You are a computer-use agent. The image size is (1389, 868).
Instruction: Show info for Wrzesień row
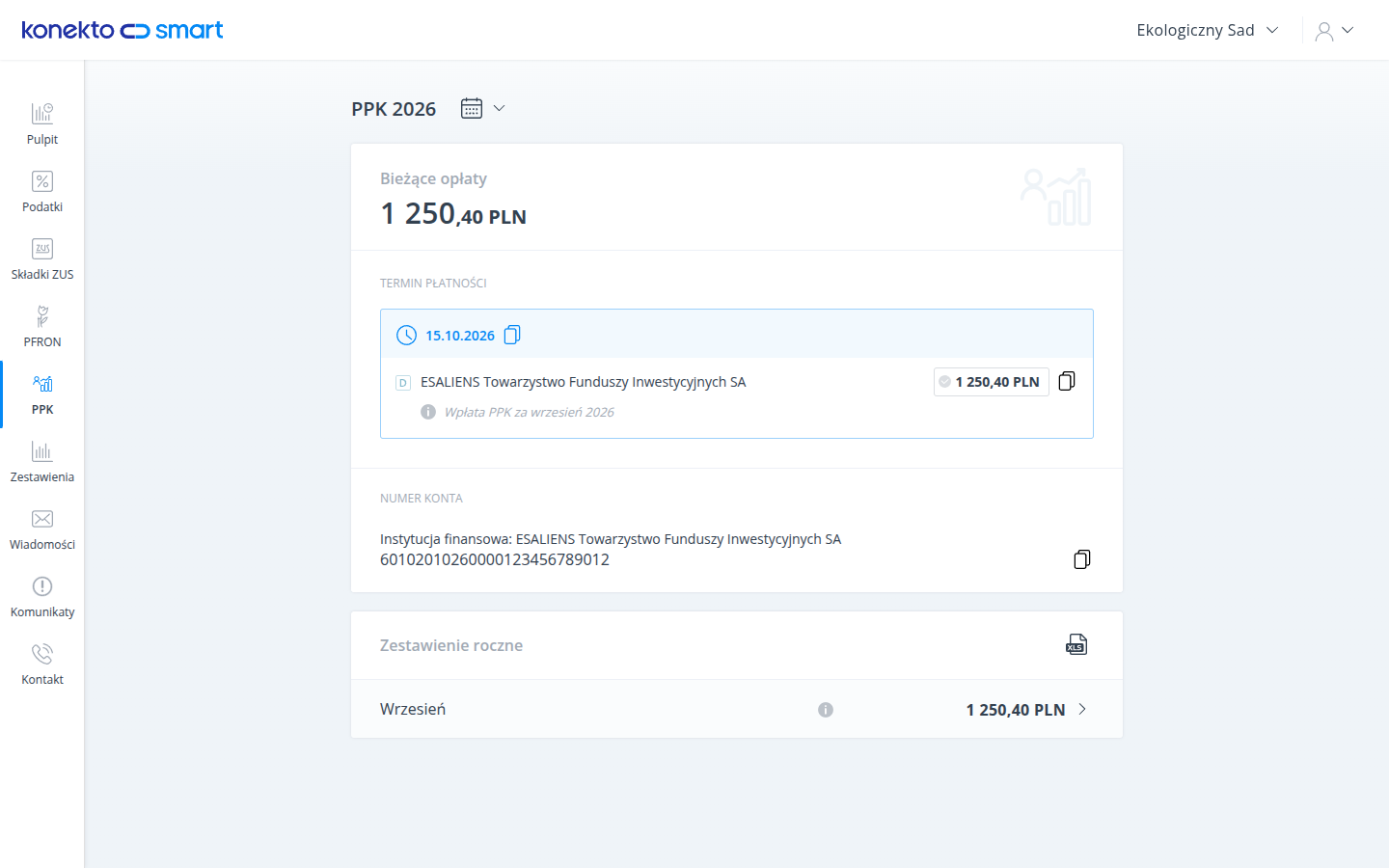[826, 710]
